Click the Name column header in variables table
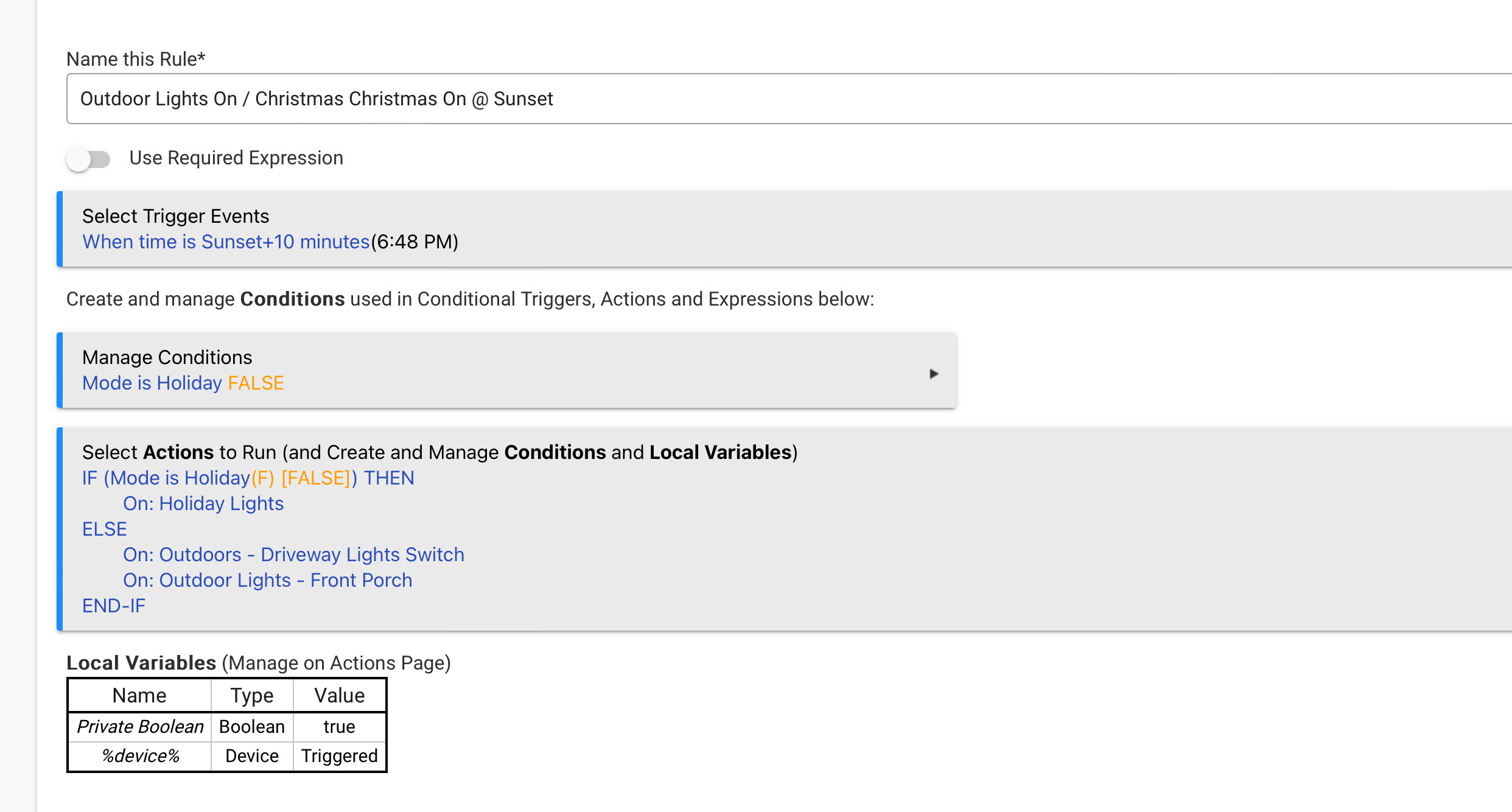 click(139, 695)
